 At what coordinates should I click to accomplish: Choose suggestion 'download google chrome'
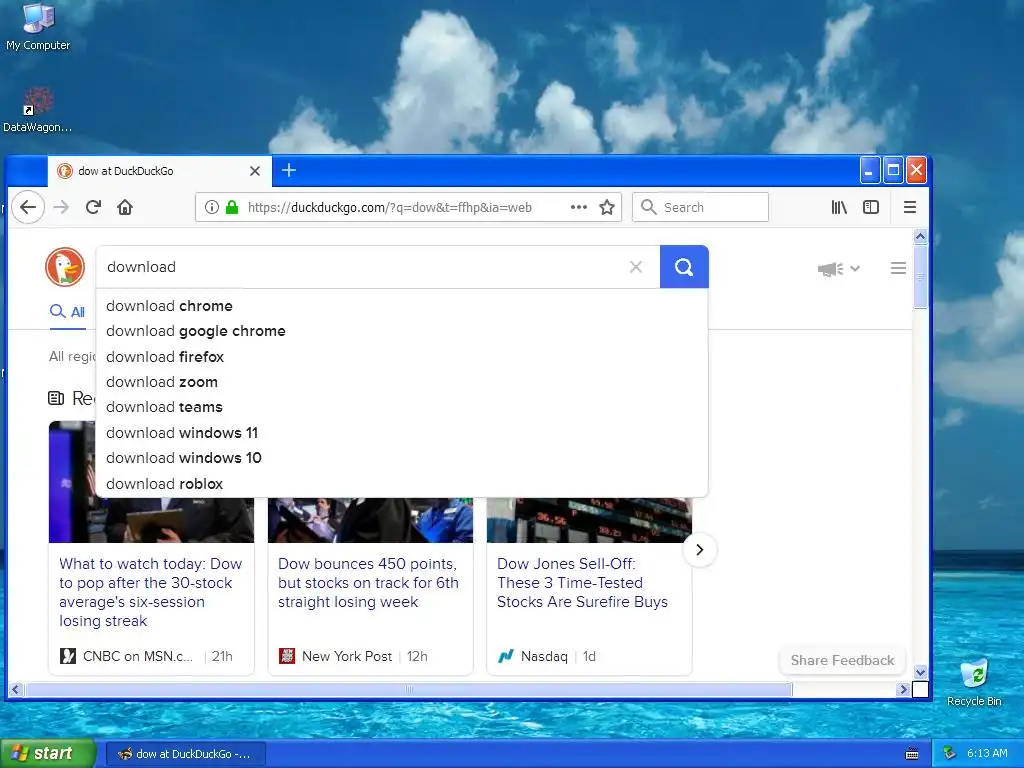point(402,331)
